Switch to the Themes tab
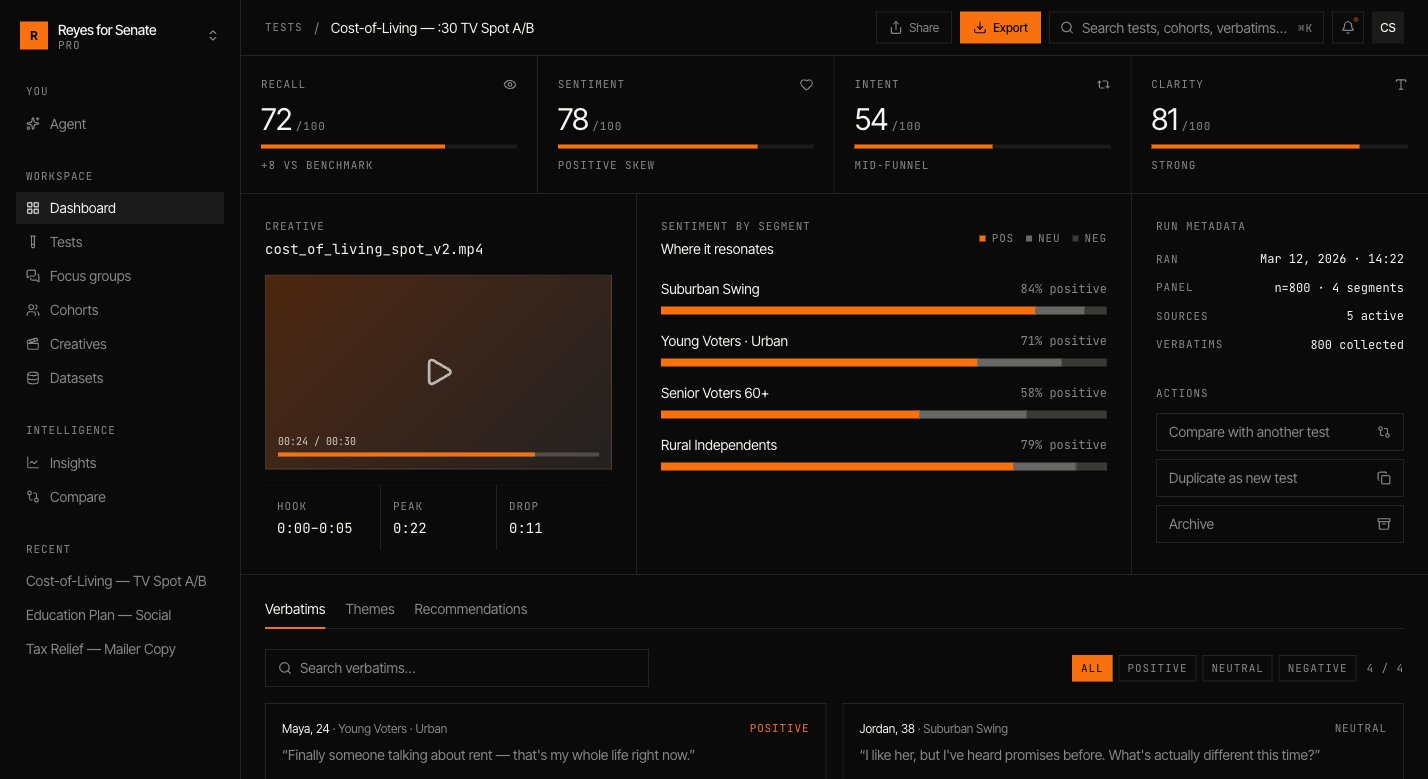Image resolution: width=1428 pixels, height=779 pixels. tap(370, 609)
